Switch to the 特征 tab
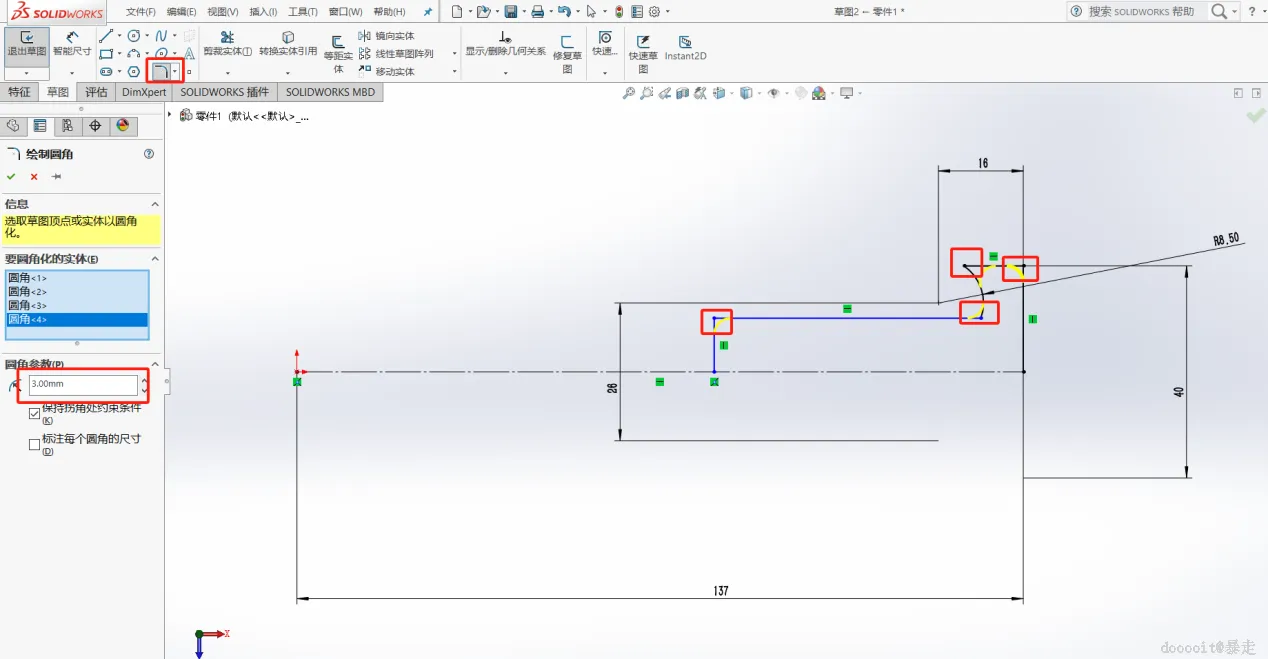The width and height of the screenshot is (1268, 659). (x=19, y=92)
